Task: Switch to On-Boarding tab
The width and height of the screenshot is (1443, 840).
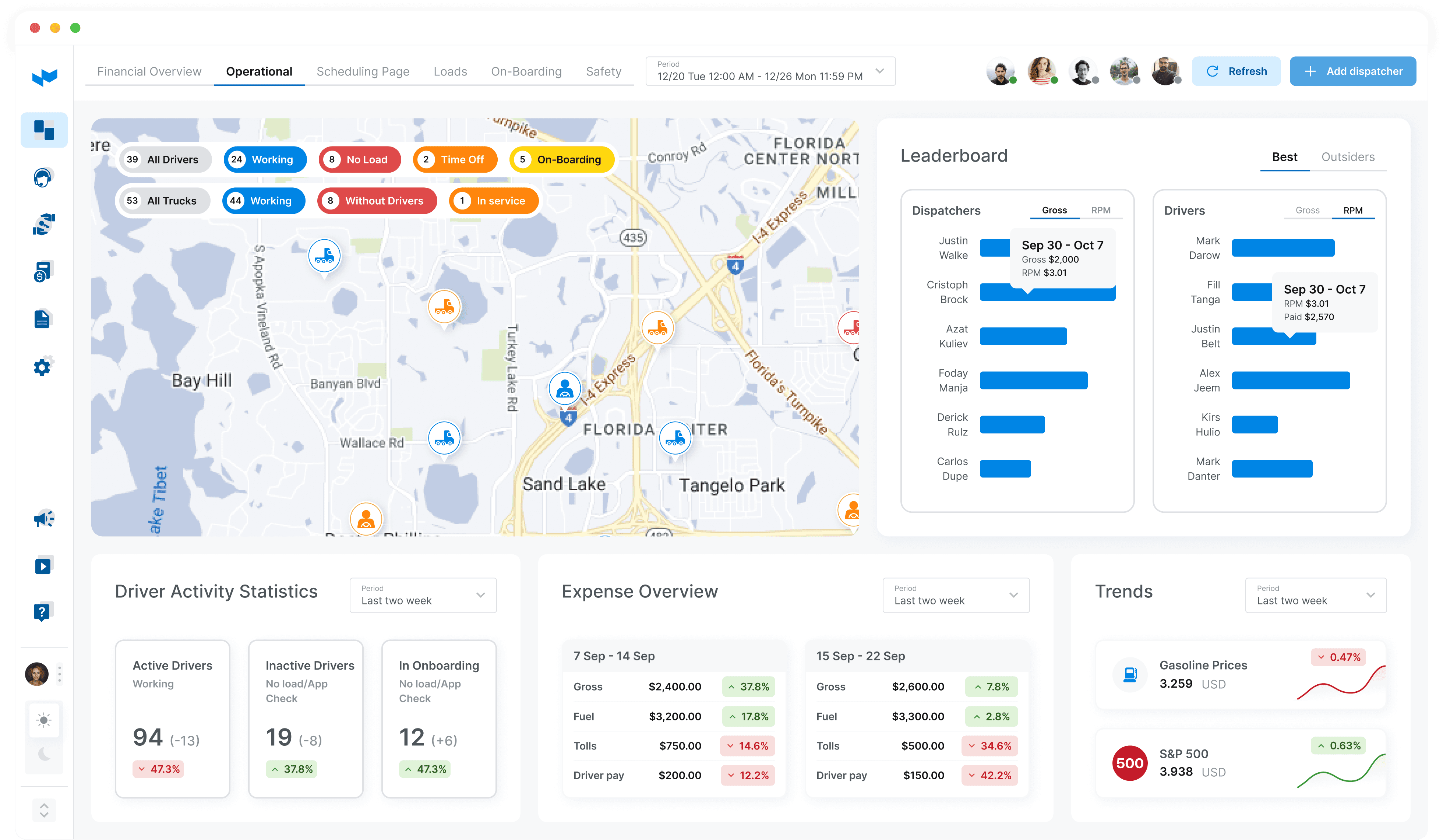Action: pos(526,71)
